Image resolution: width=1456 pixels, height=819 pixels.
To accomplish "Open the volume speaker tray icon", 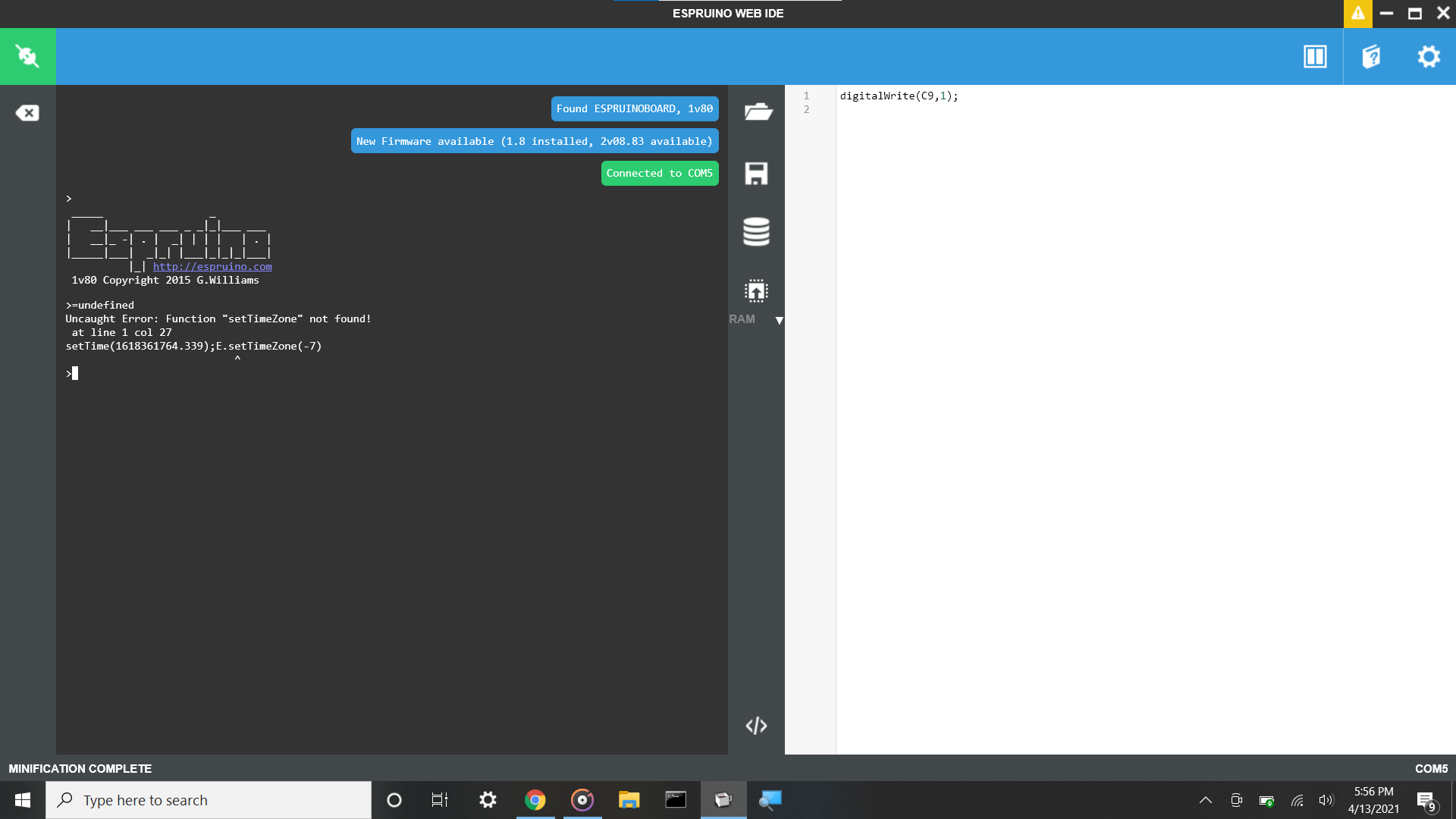I will click(x=1326, y=800).
